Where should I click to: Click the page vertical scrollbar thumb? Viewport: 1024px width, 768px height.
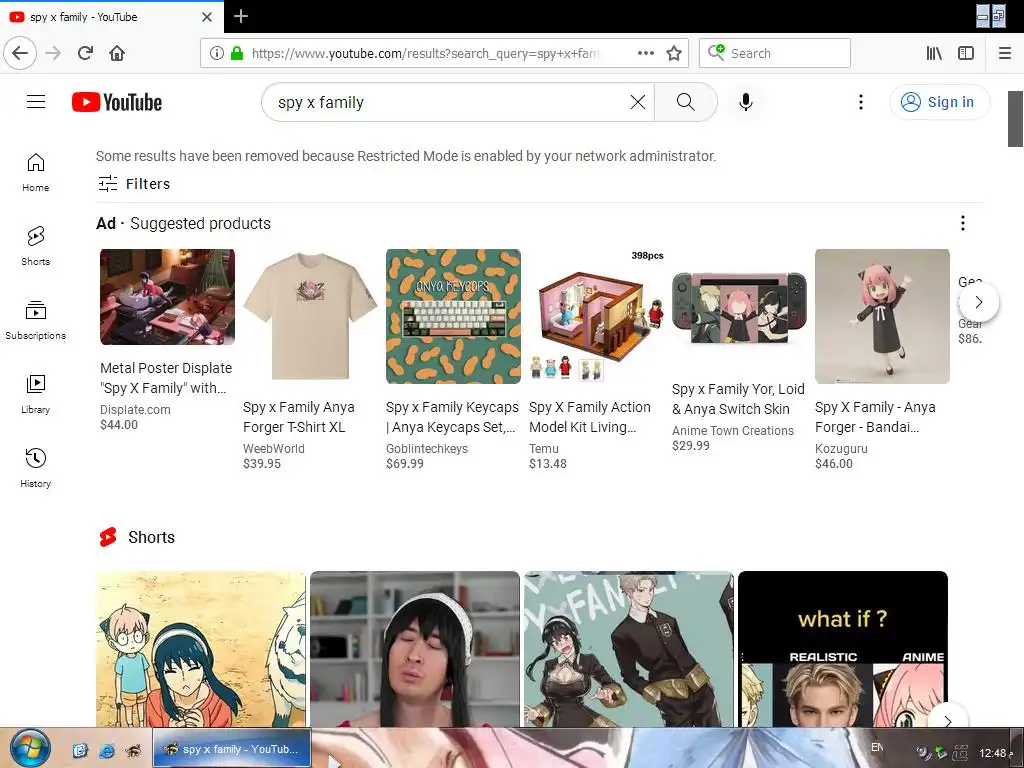tap(1015, 119)
